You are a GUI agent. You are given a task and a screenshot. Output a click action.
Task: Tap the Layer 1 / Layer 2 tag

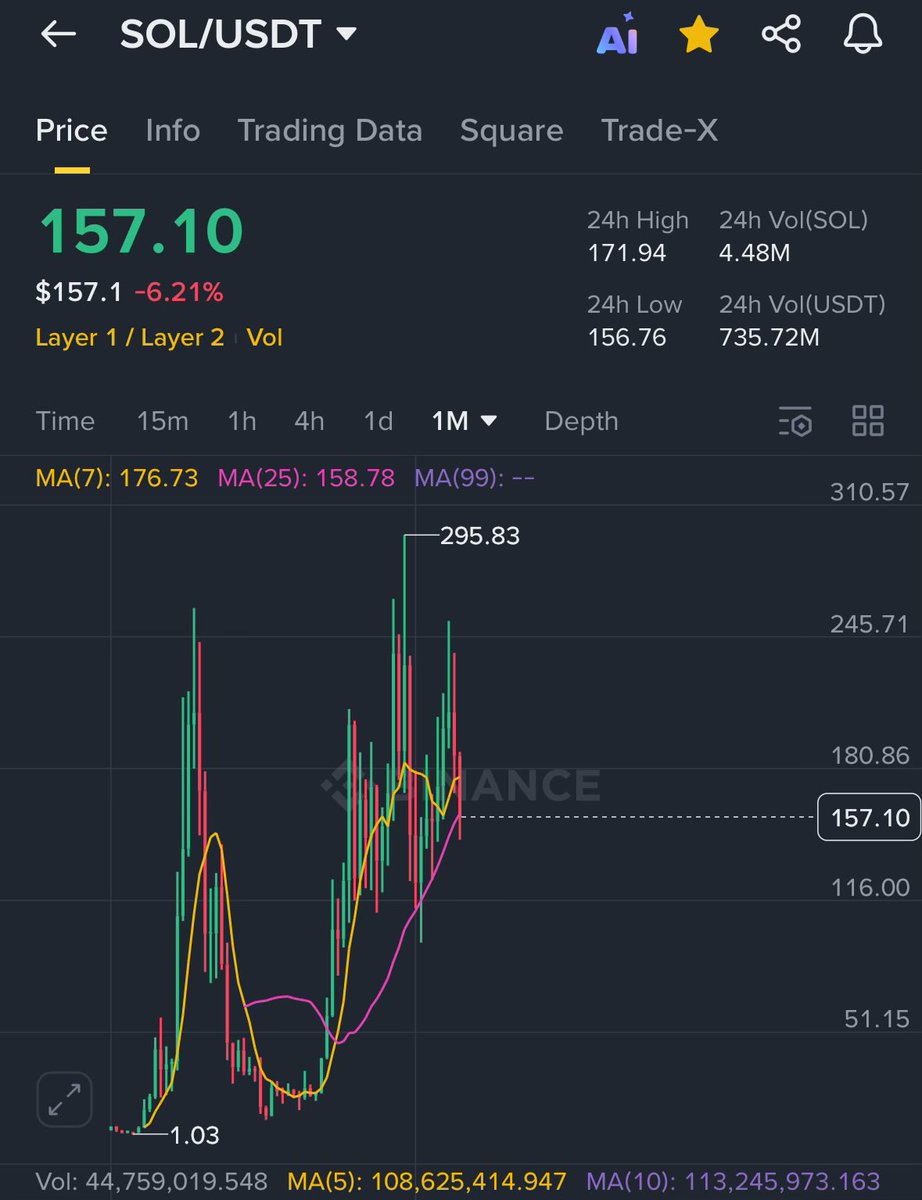tap(130, 338)
